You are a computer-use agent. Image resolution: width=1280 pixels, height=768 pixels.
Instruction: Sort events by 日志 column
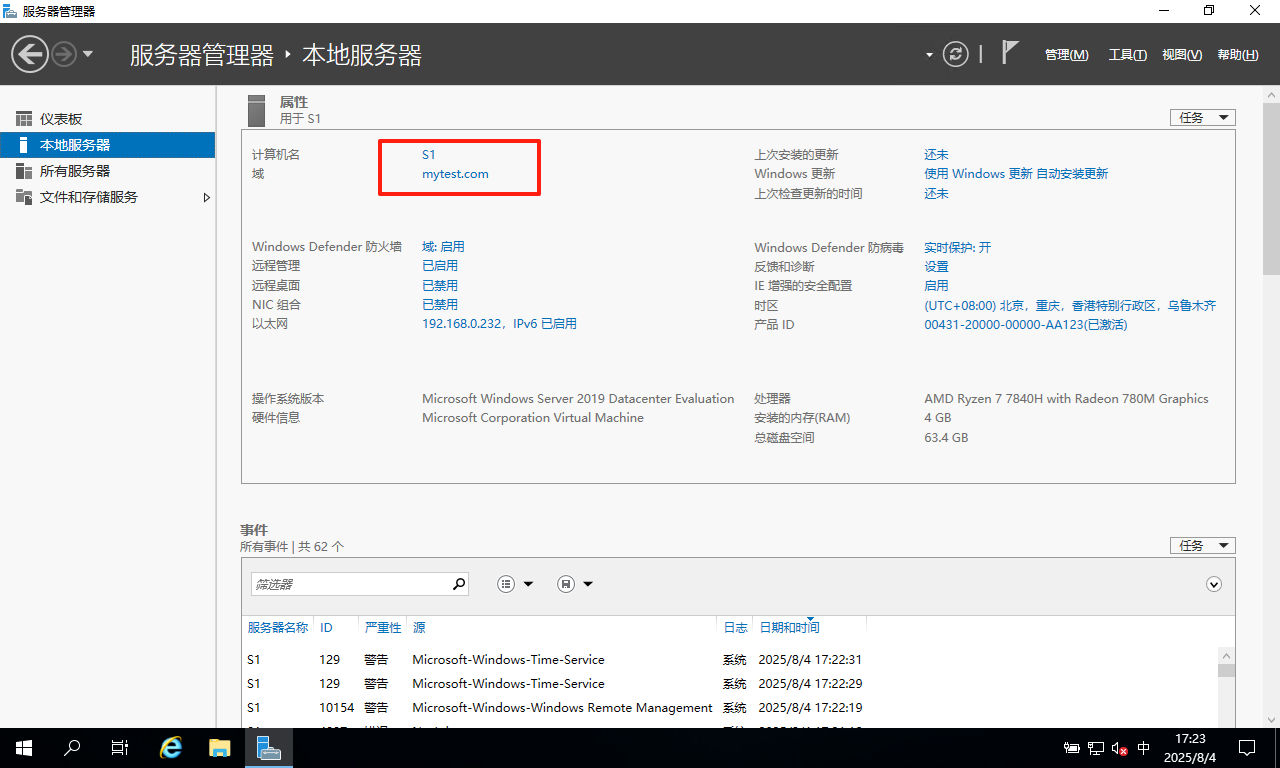pos(735,628)
